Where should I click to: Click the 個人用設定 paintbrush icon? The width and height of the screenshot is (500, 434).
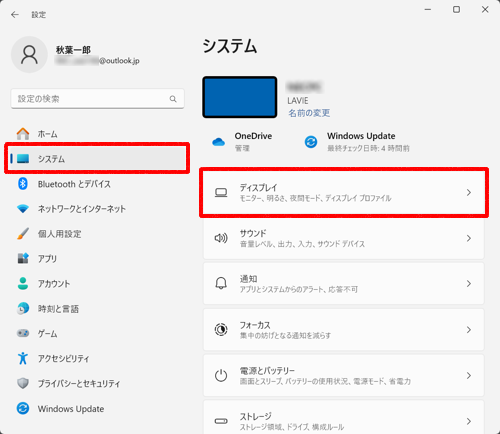pos(23,234)
